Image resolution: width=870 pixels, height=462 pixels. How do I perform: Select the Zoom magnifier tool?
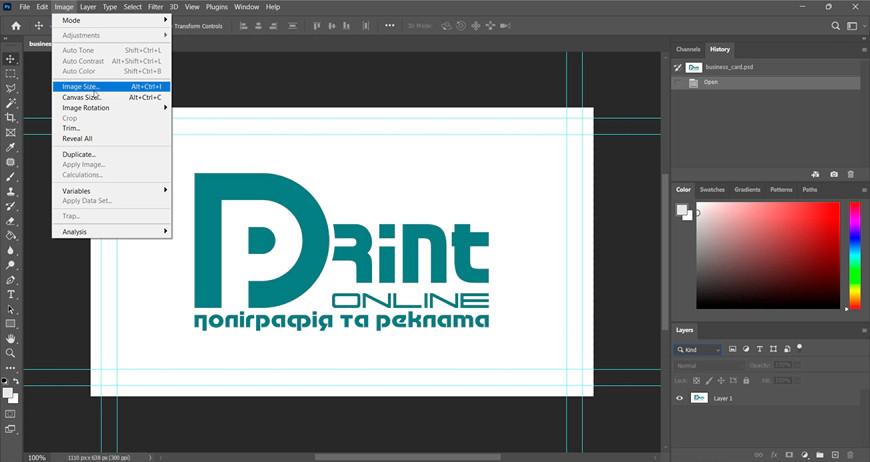tap(11, 353)
